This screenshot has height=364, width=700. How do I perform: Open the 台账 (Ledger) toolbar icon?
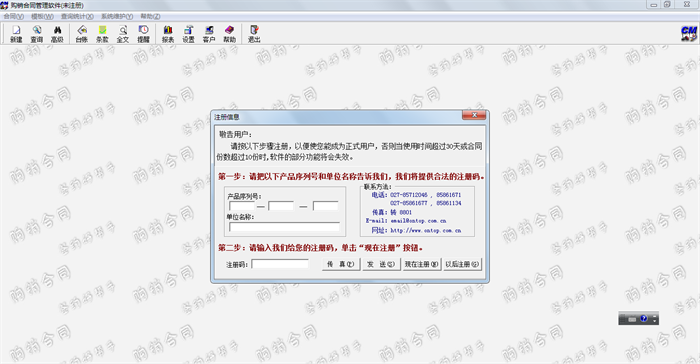click(82, 33)
